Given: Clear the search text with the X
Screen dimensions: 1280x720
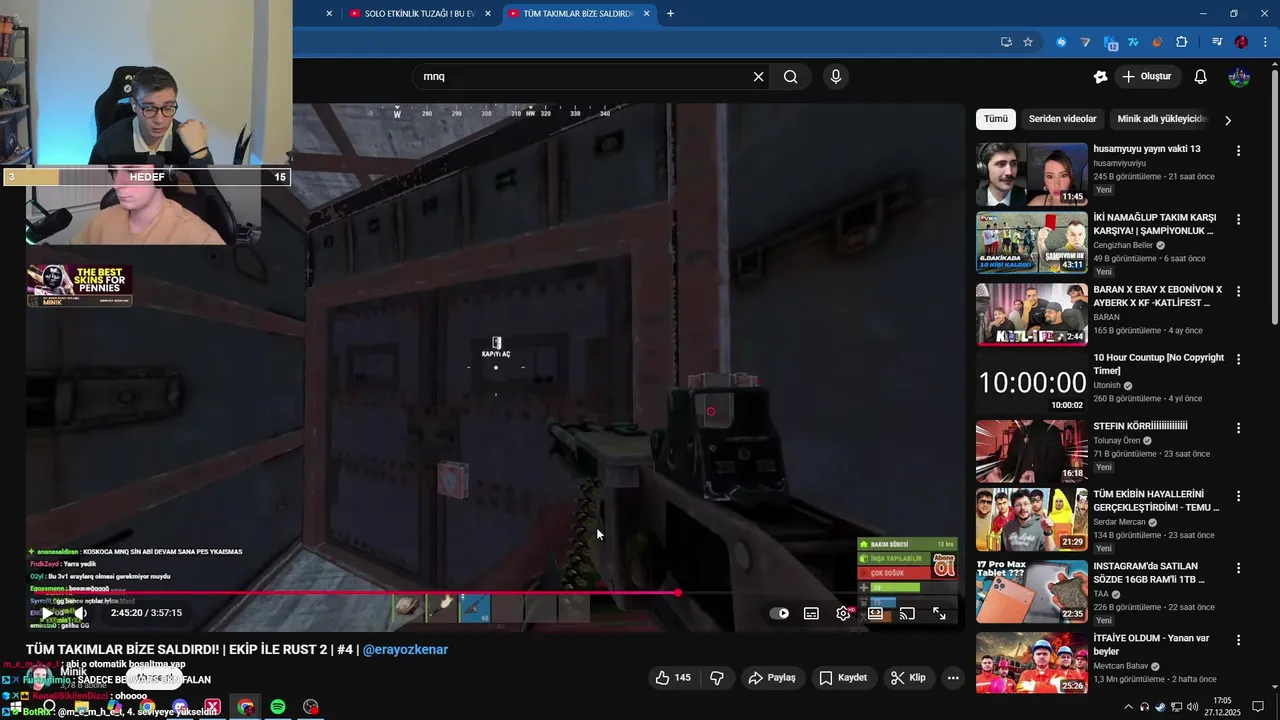Looking at the screenshot, I should [758, 76].
